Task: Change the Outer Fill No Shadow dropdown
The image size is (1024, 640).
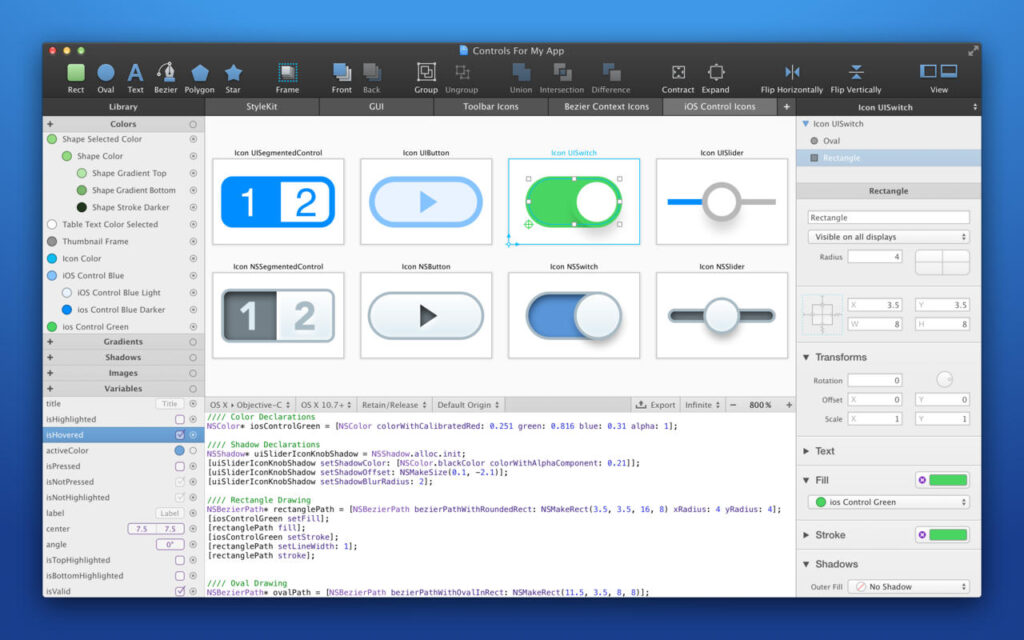Action: tap(908, 587)
